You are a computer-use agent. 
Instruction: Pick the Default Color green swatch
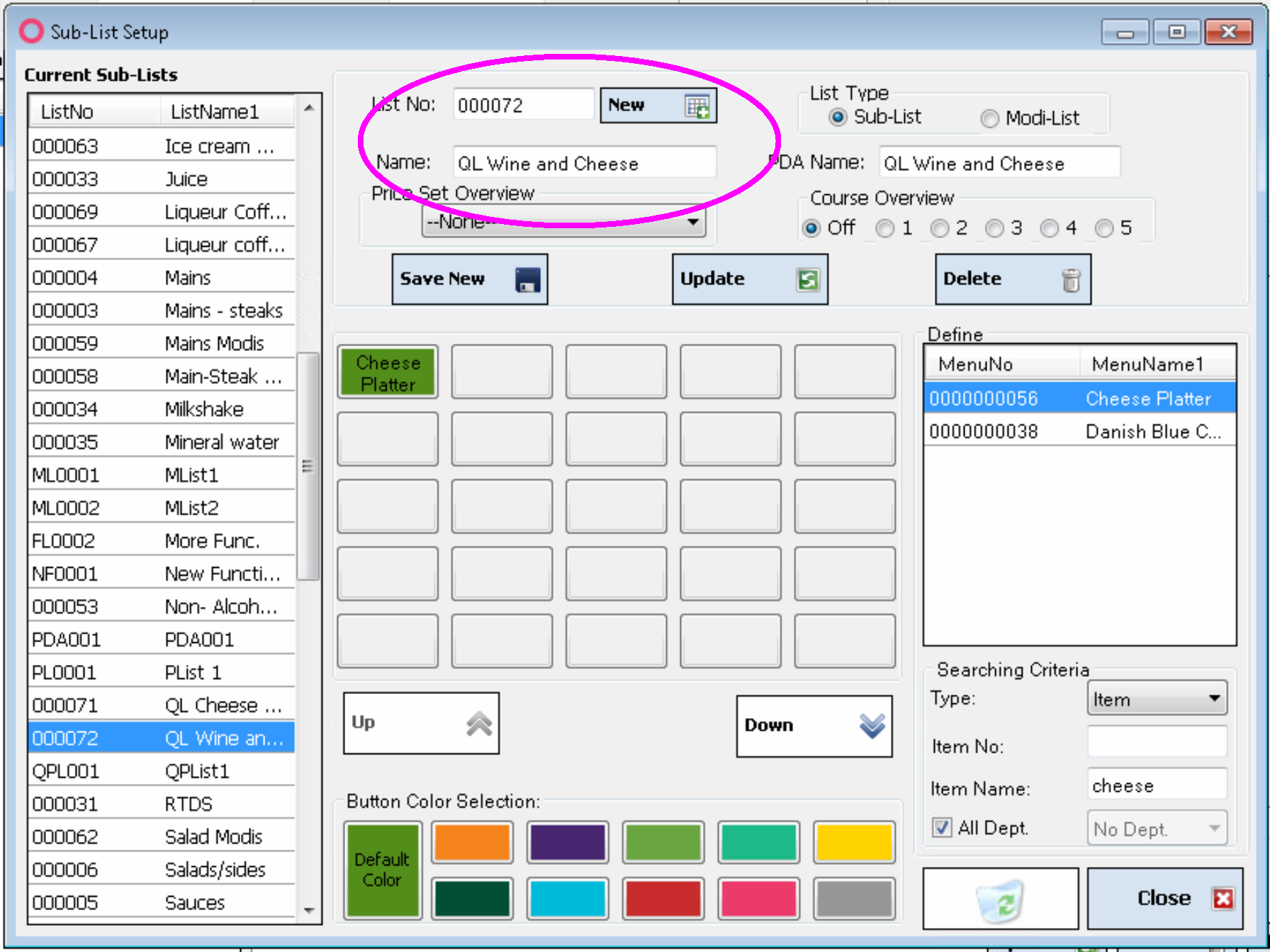383,870
